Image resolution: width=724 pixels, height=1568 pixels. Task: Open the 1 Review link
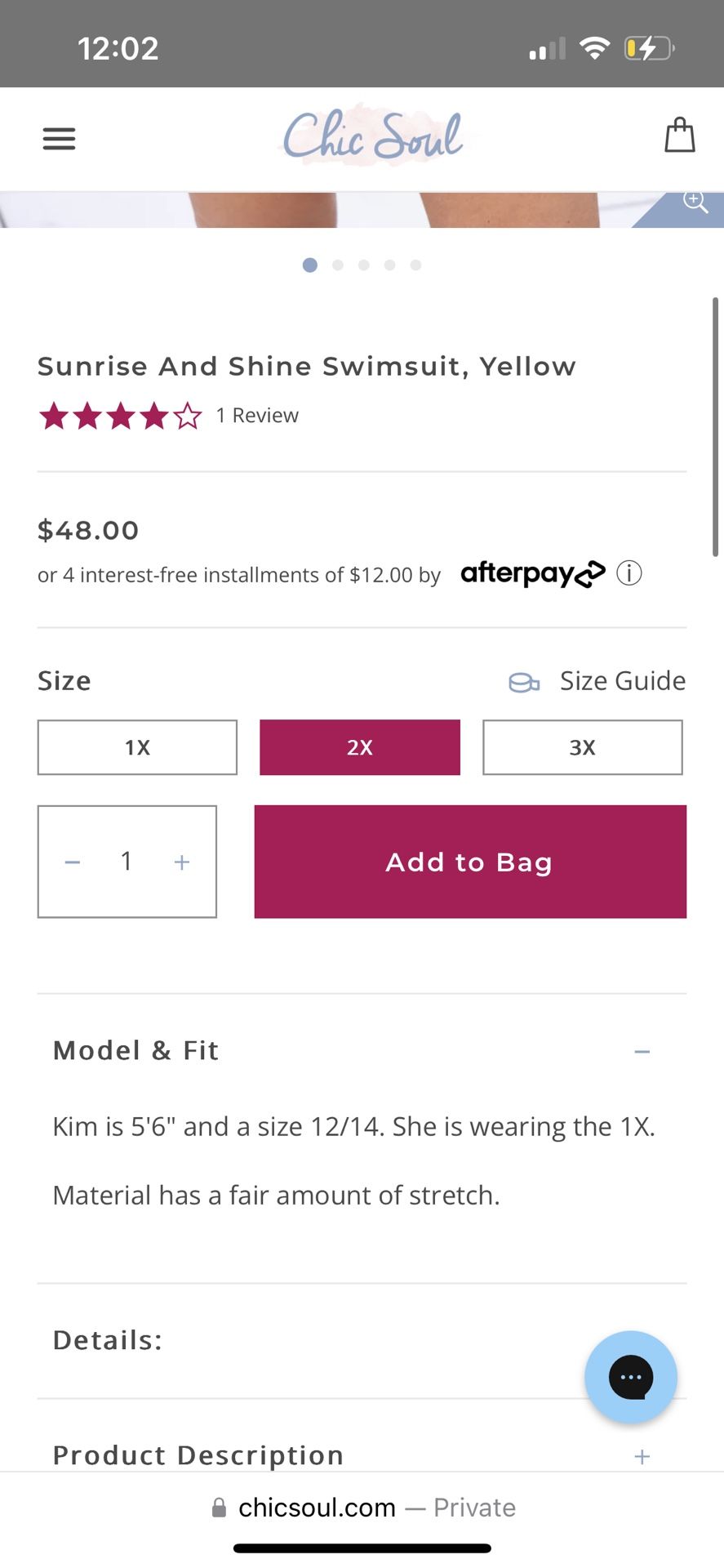coord(257,416)
